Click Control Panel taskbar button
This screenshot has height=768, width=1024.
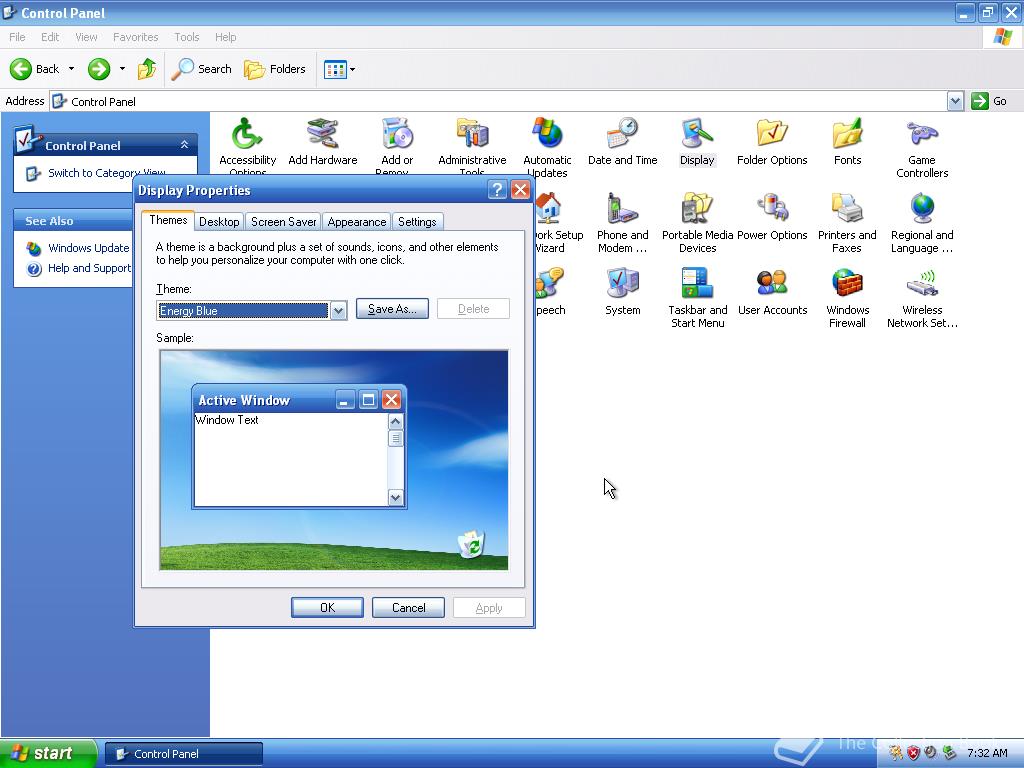(184, 754)
